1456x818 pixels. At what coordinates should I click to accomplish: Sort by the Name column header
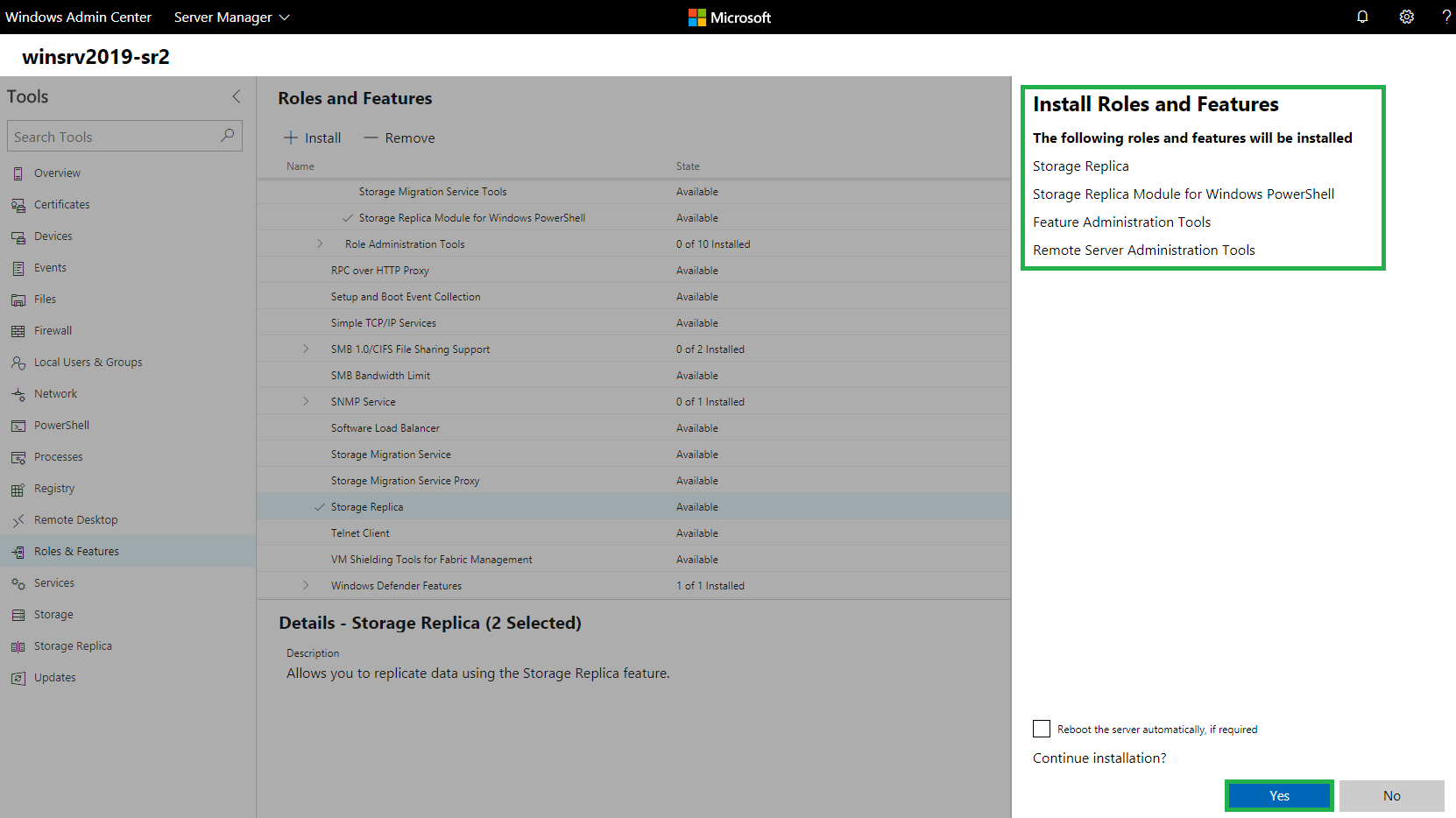300,166
